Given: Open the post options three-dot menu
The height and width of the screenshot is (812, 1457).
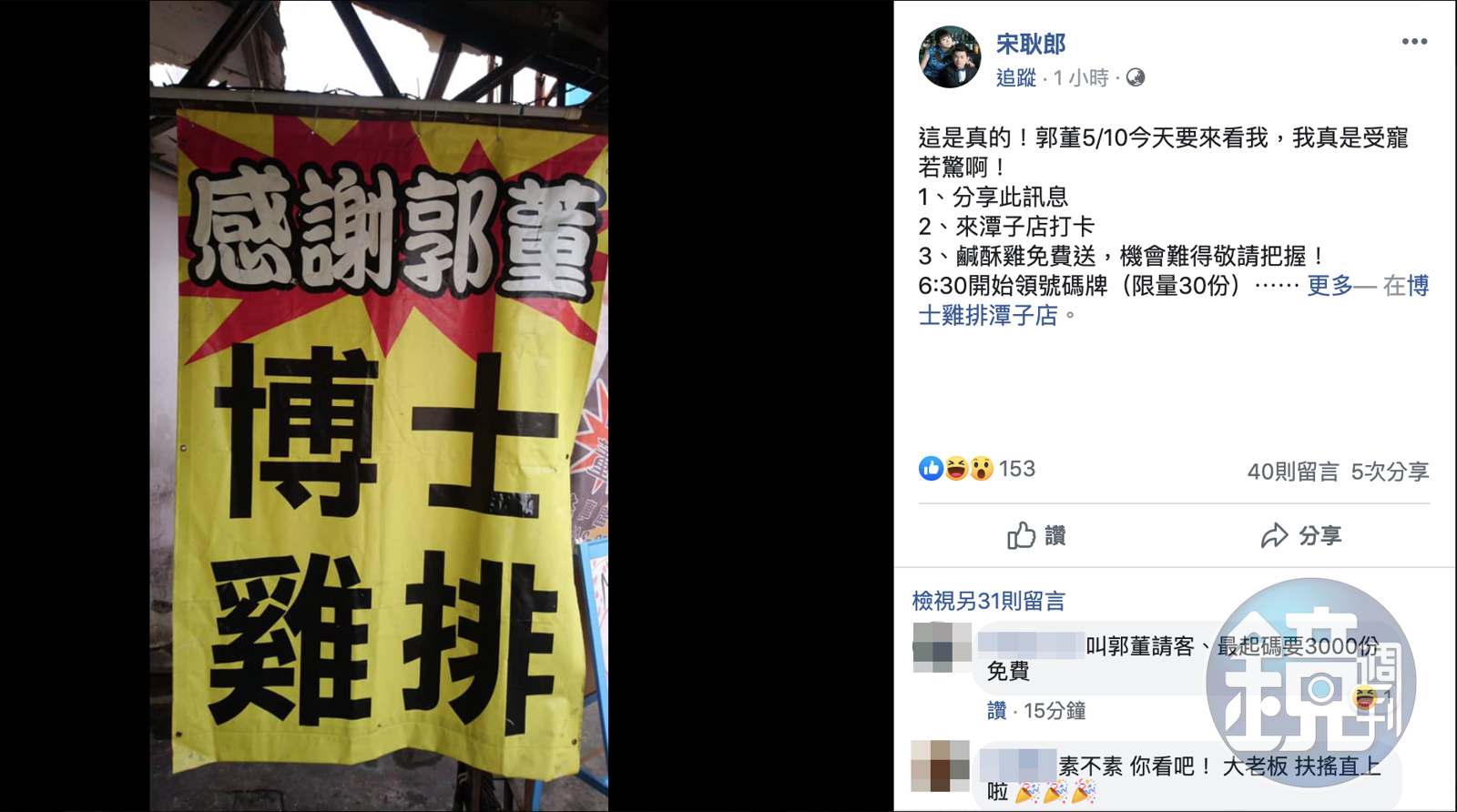Looking at the screenshot, I should pos(1414,42).
